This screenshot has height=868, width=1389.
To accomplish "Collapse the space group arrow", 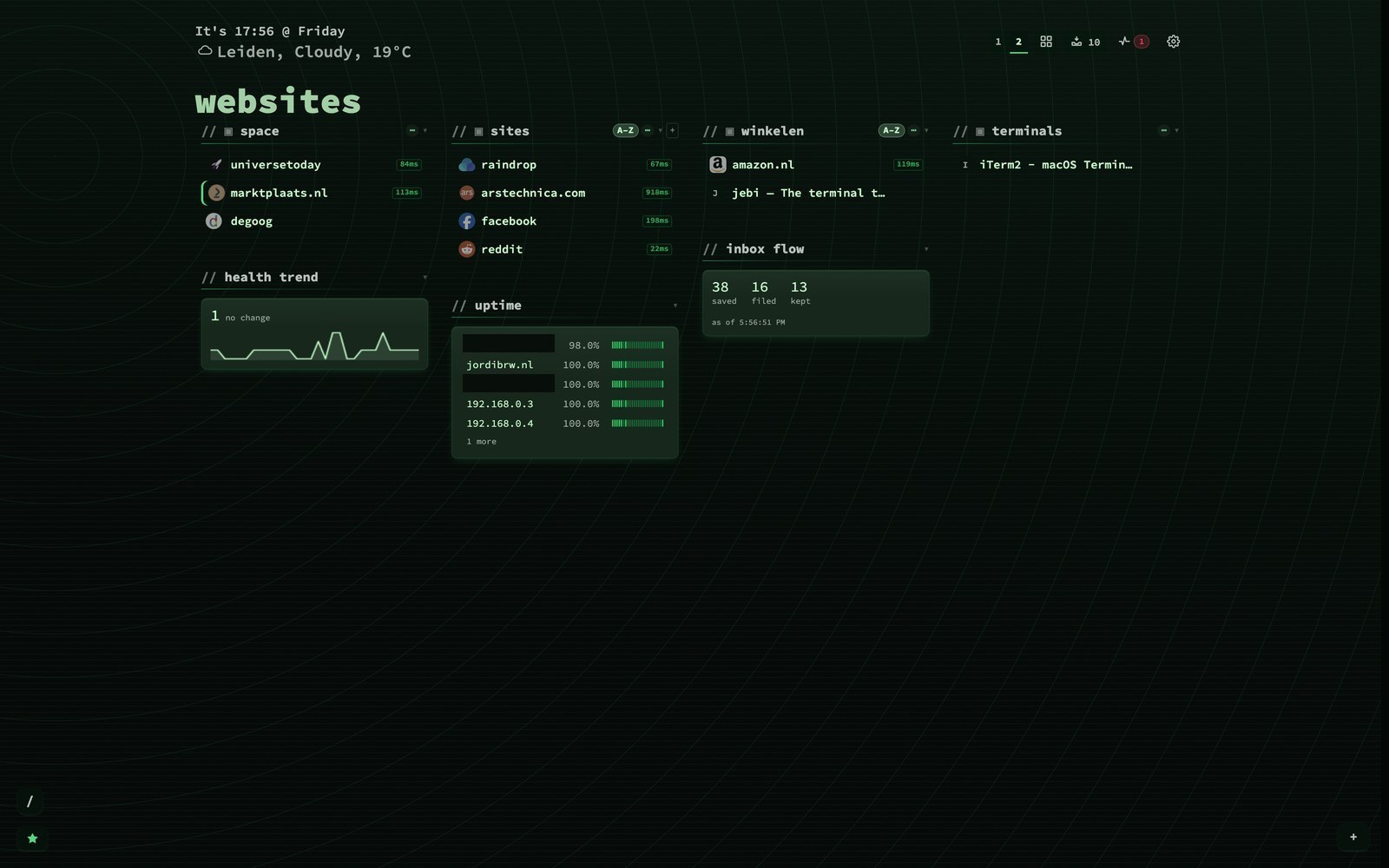I will [425, 131].
